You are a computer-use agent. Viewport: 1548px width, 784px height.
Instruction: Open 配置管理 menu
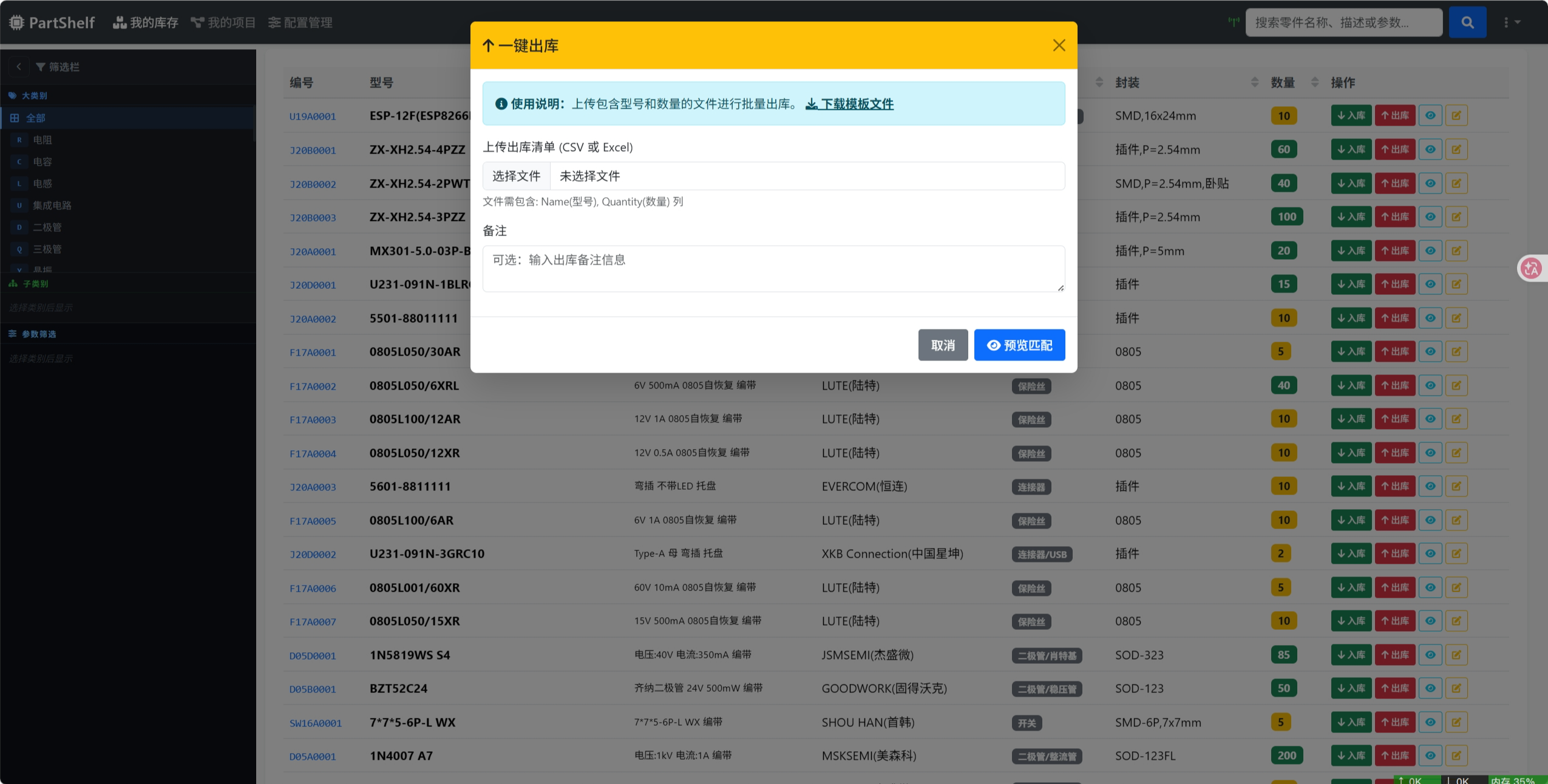300,22
